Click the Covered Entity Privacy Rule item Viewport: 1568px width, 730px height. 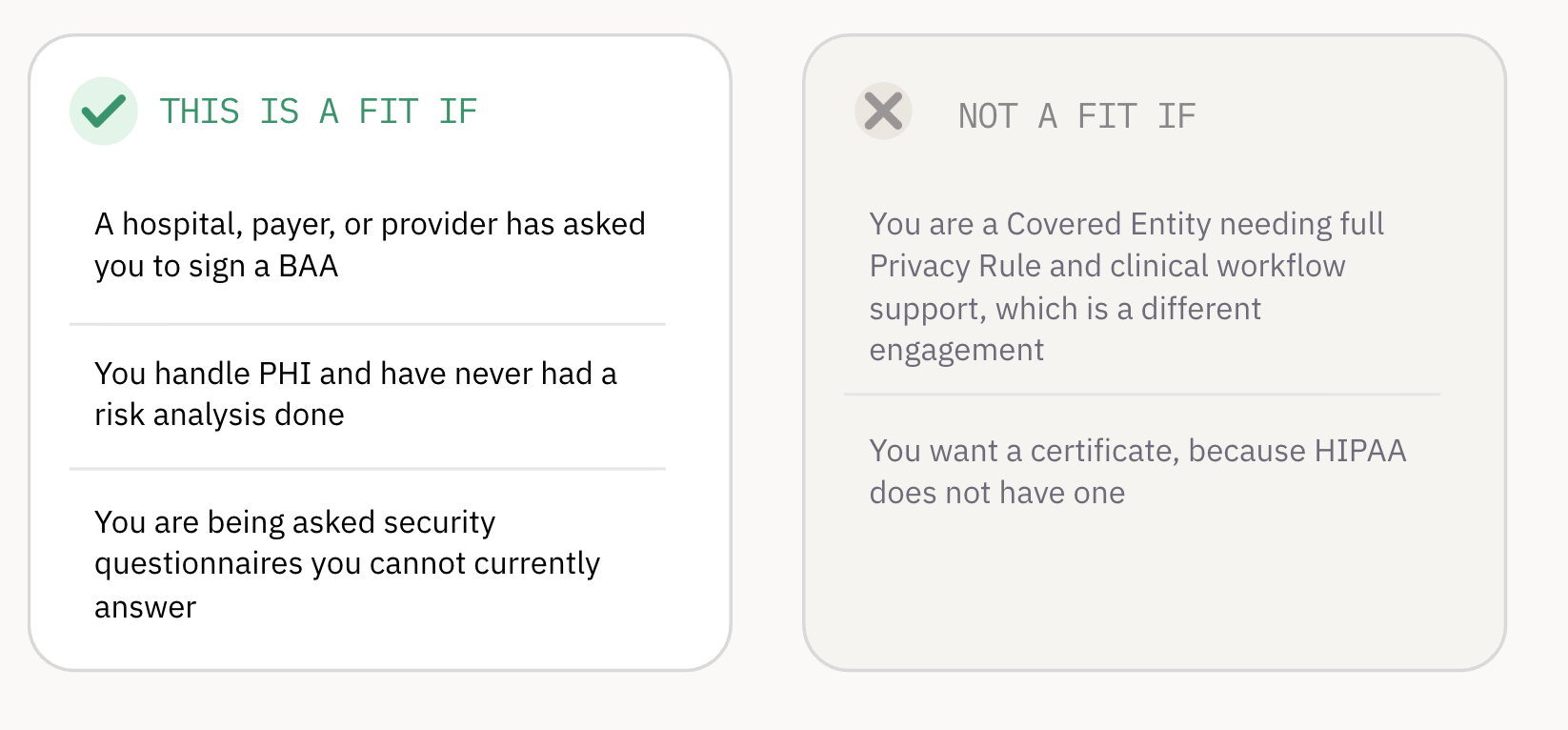pyautogui.click(x=1126, y=287)
